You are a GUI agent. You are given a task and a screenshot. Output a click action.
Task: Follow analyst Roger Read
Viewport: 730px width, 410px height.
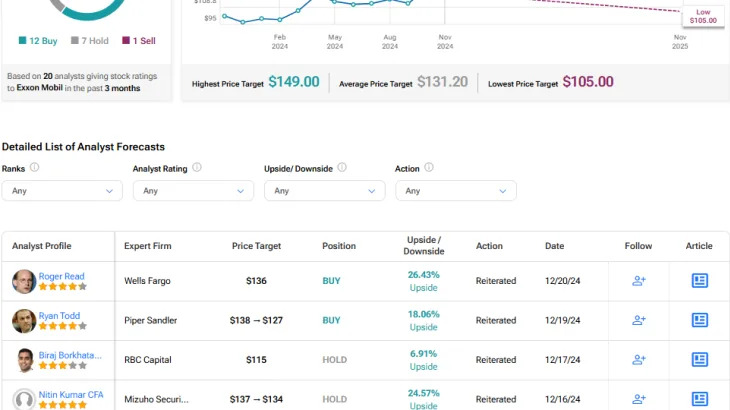coord(639,281)
